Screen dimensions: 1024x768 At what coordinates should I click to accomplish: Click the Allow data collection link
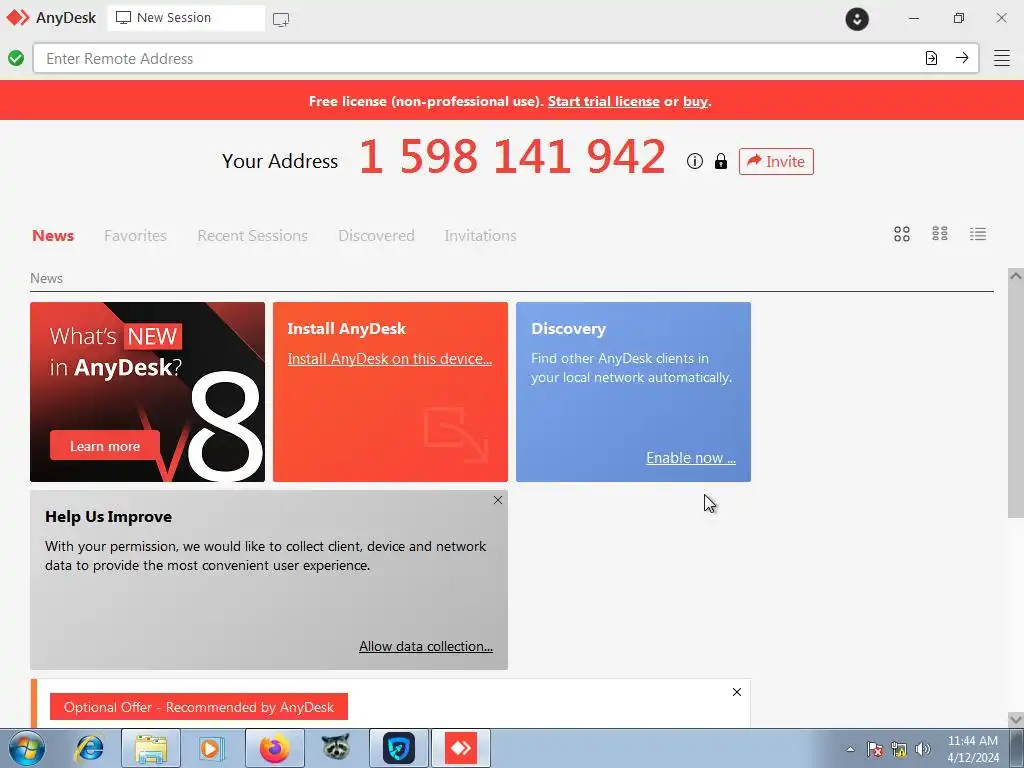tap(426, 646)
